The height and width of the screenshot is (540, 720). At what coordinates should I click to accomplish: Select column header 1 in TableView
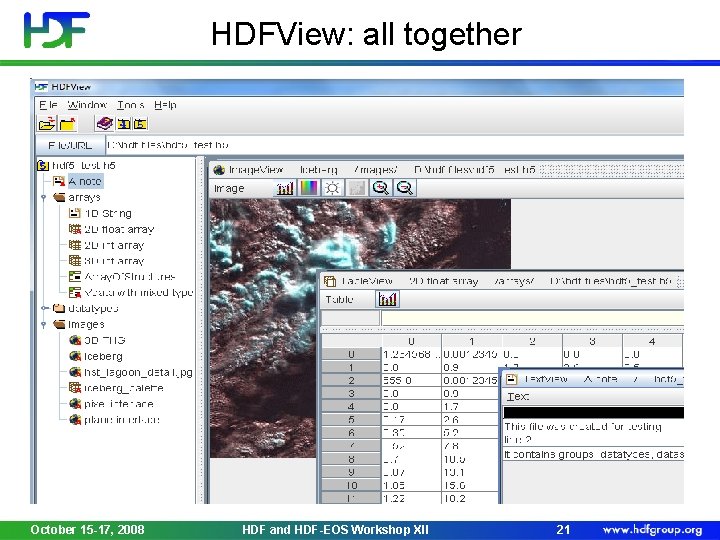click(x=472, y=341)
